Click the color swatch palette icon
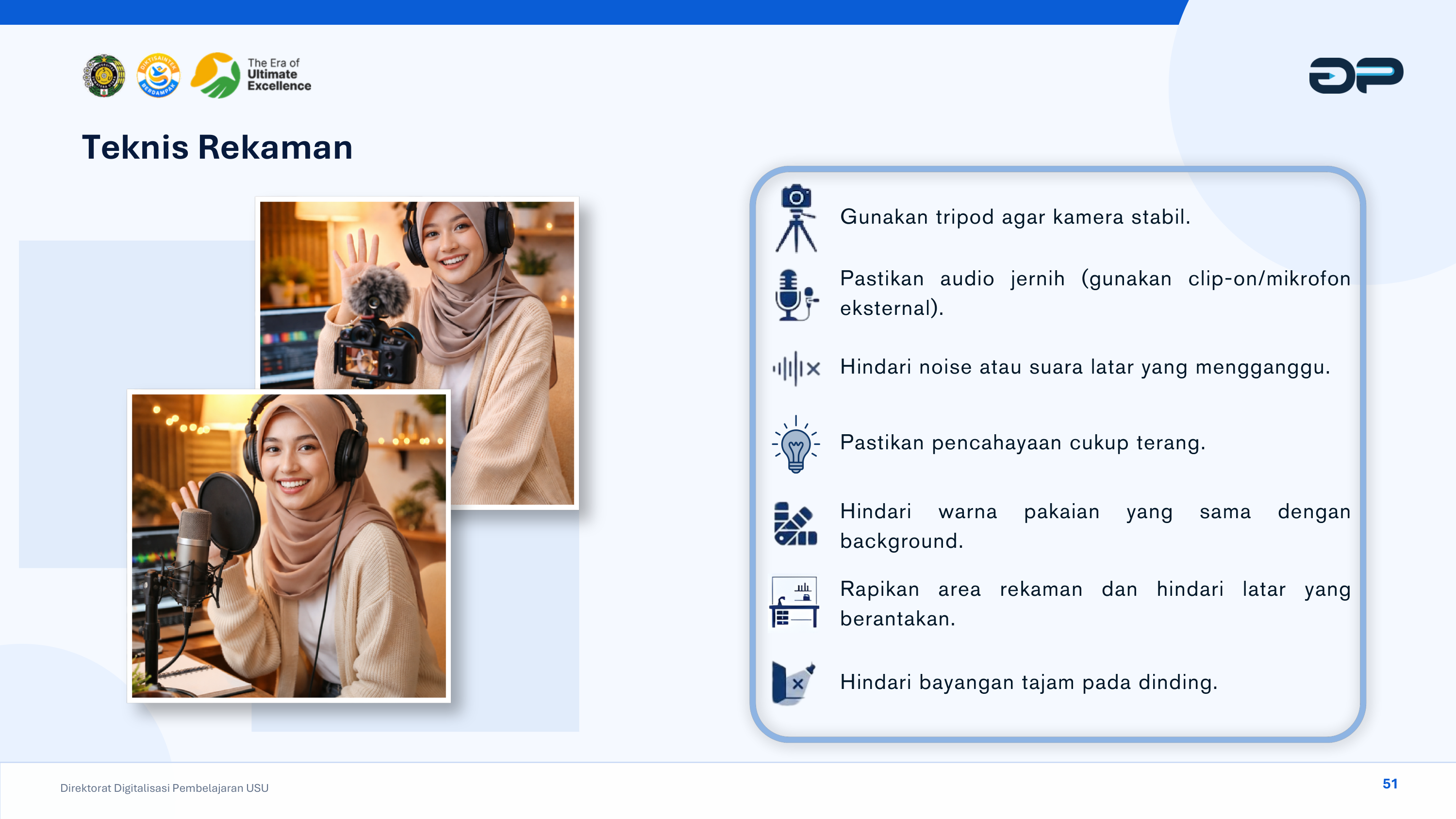The image size is (1456, 819). (x=795, y=524)
